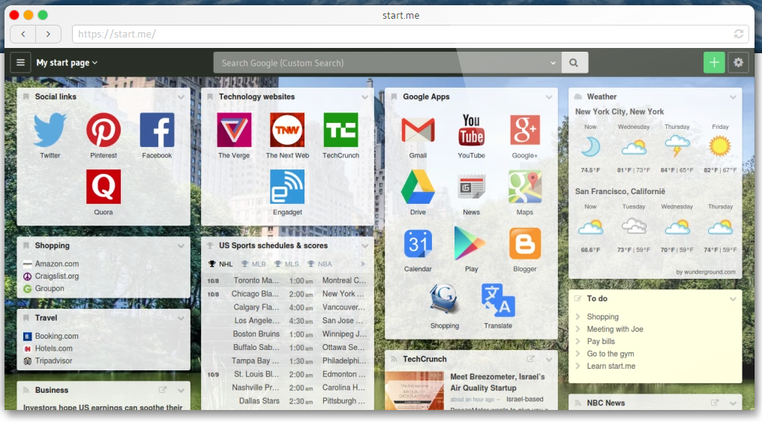The image size is (762, 422).
Task: Launch the Blogger app icon
Action: [525, 244]
